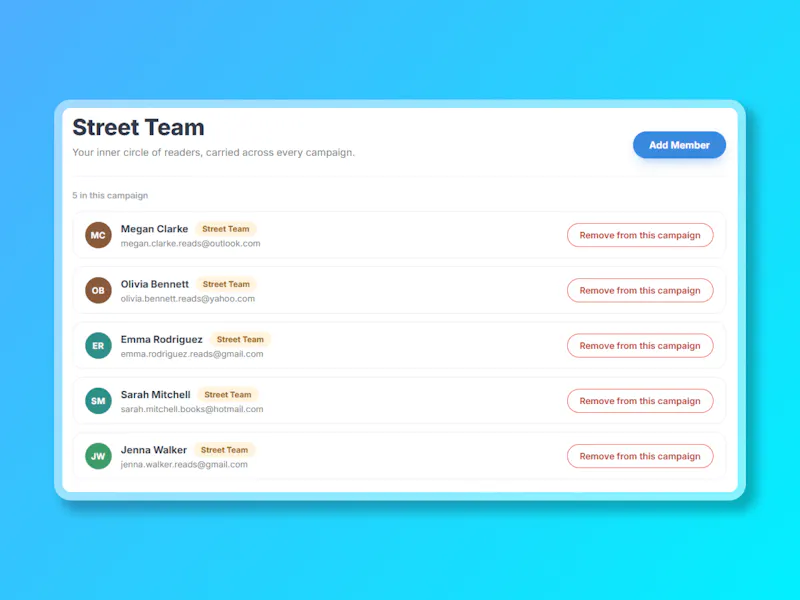Click megan.clarke.reads@outlook.com email
This screenshot has width=800, height=600.
pos(190,243)
